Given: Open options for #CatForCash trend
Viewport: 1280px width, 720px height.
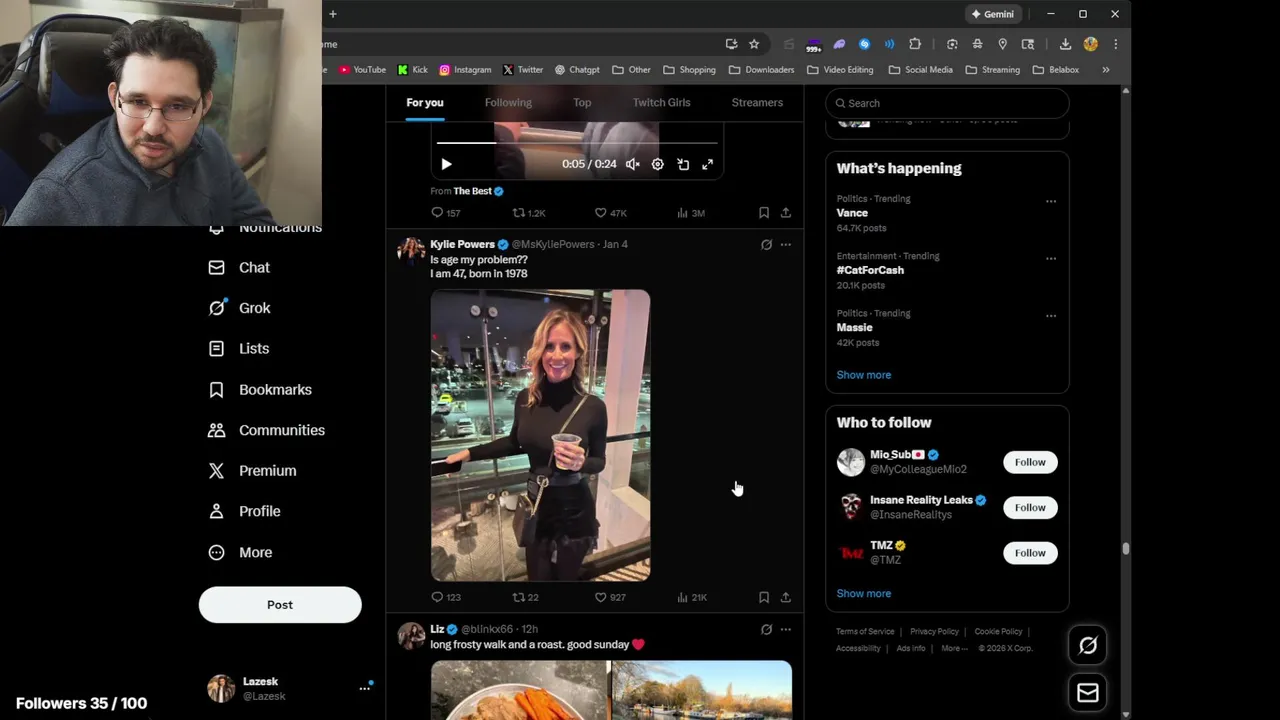Looking at the screenshot, I should point(1051,258).
